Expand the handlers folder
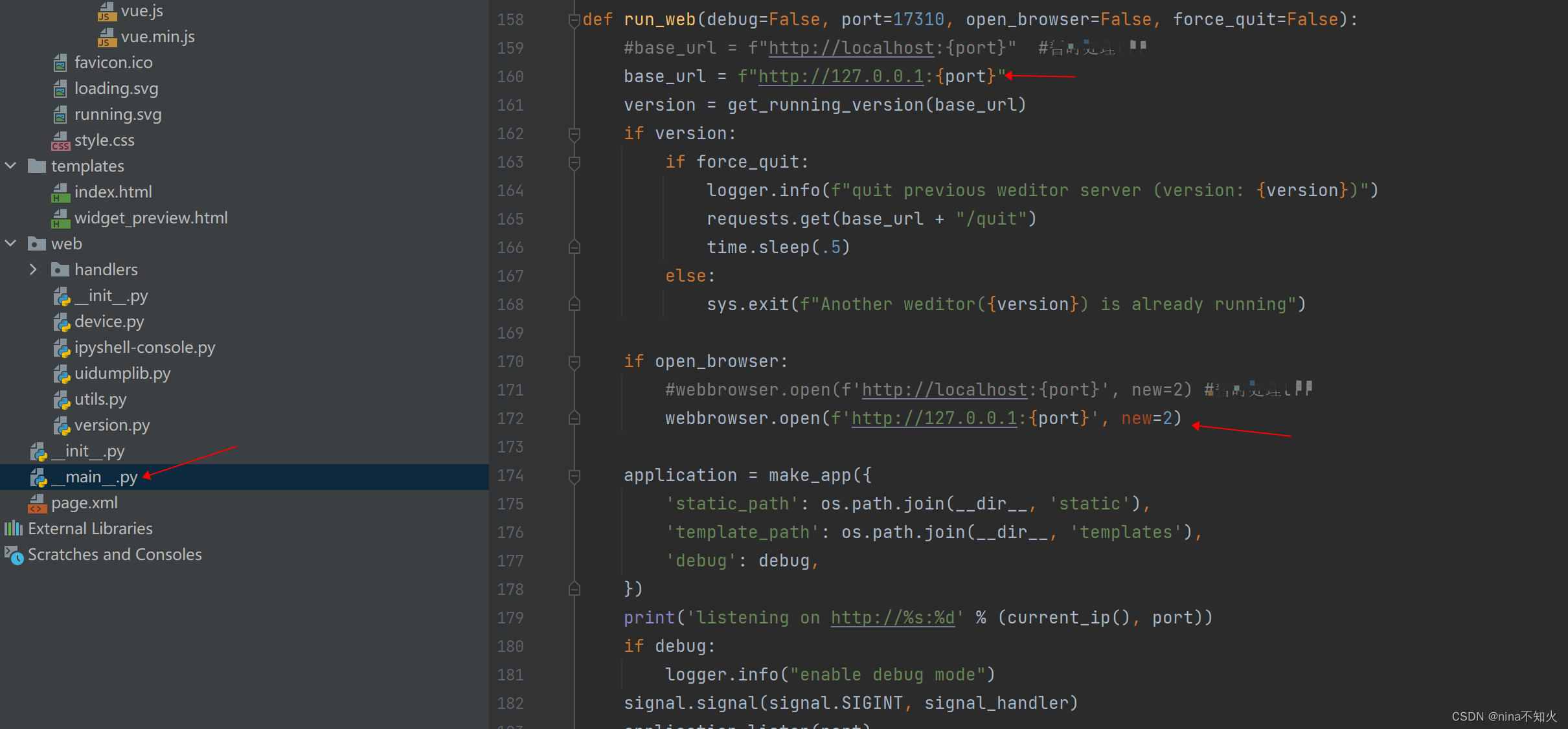 pos(33,269)
